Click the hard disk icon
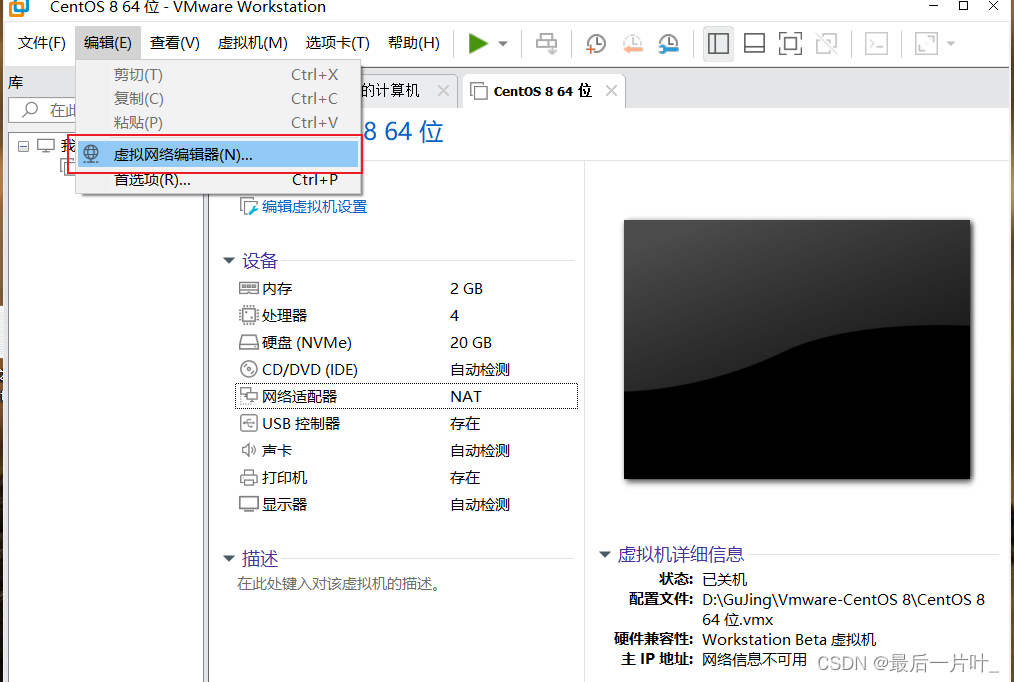The image size is (1014, 682). [248, 343]
